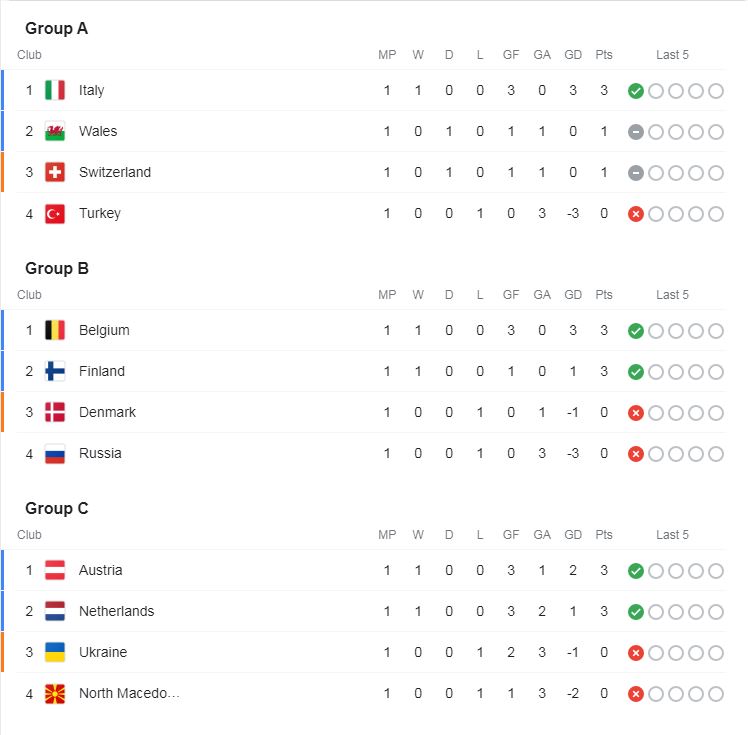Viewport: 748px width, 735px height.
Task: Click the Denmark flag icon
Action: coord(54,412)
